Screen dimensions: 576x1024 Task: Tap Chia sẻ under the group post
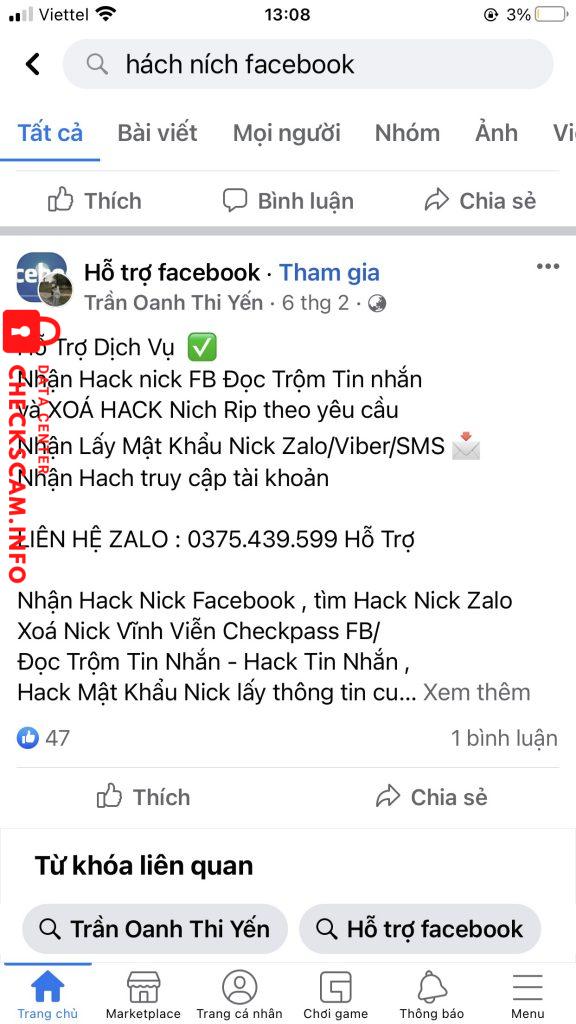pos(432,797)
